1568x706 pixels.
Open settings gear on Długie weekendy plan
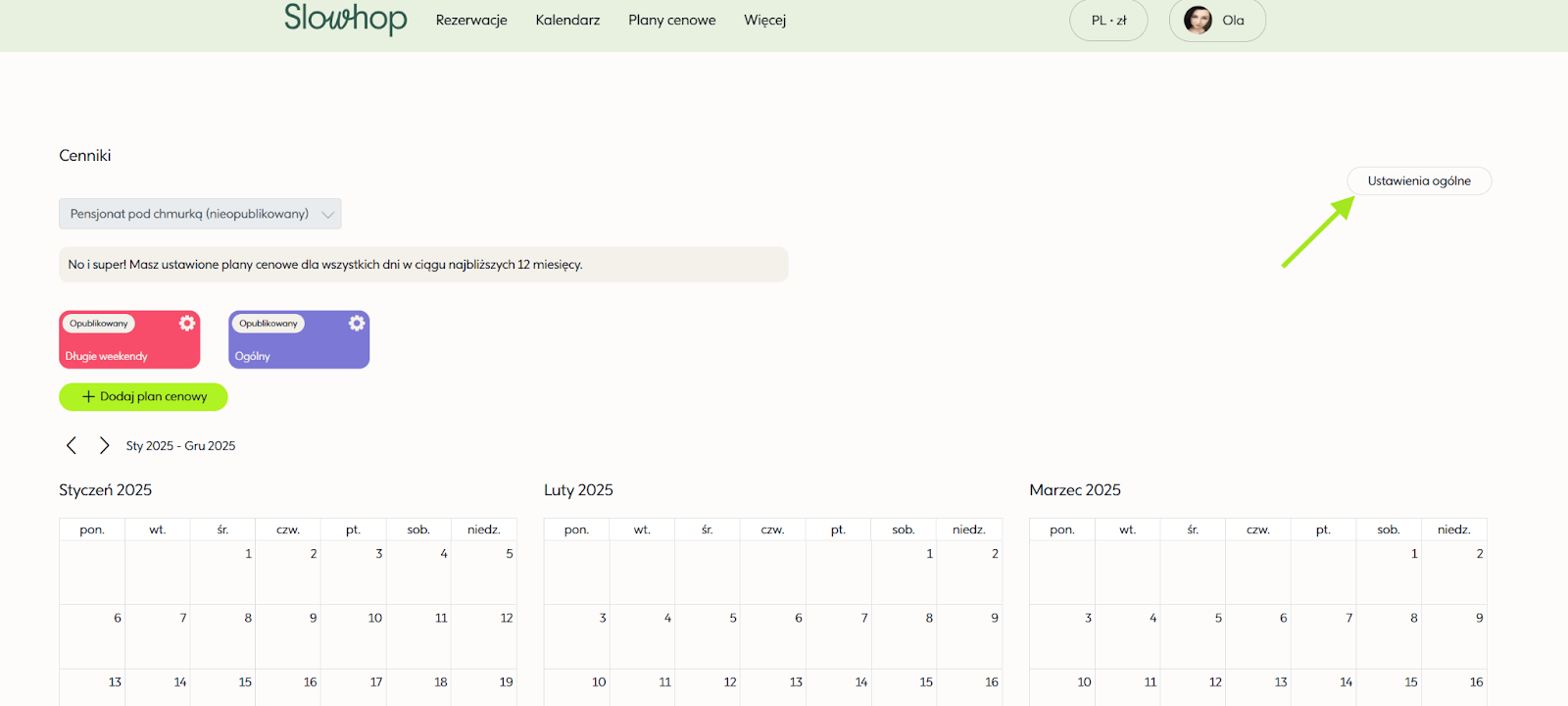tap(187, 324)
